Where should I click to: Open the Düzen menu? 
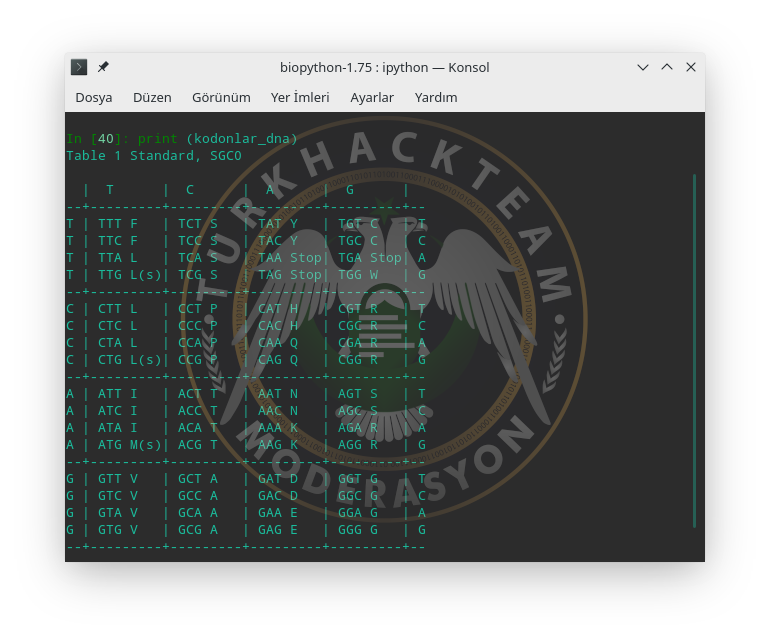click(152, 98)
